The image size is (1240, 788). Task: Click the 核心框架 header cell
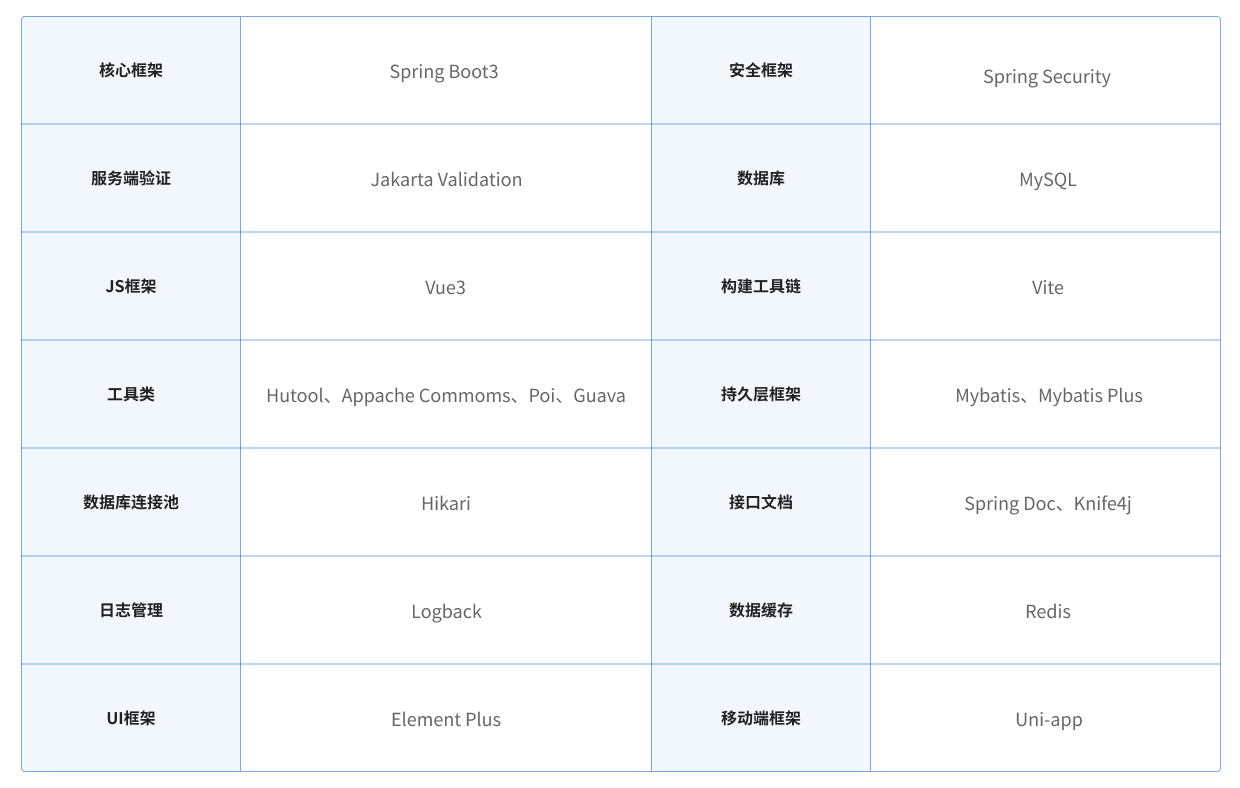point(131,70)
